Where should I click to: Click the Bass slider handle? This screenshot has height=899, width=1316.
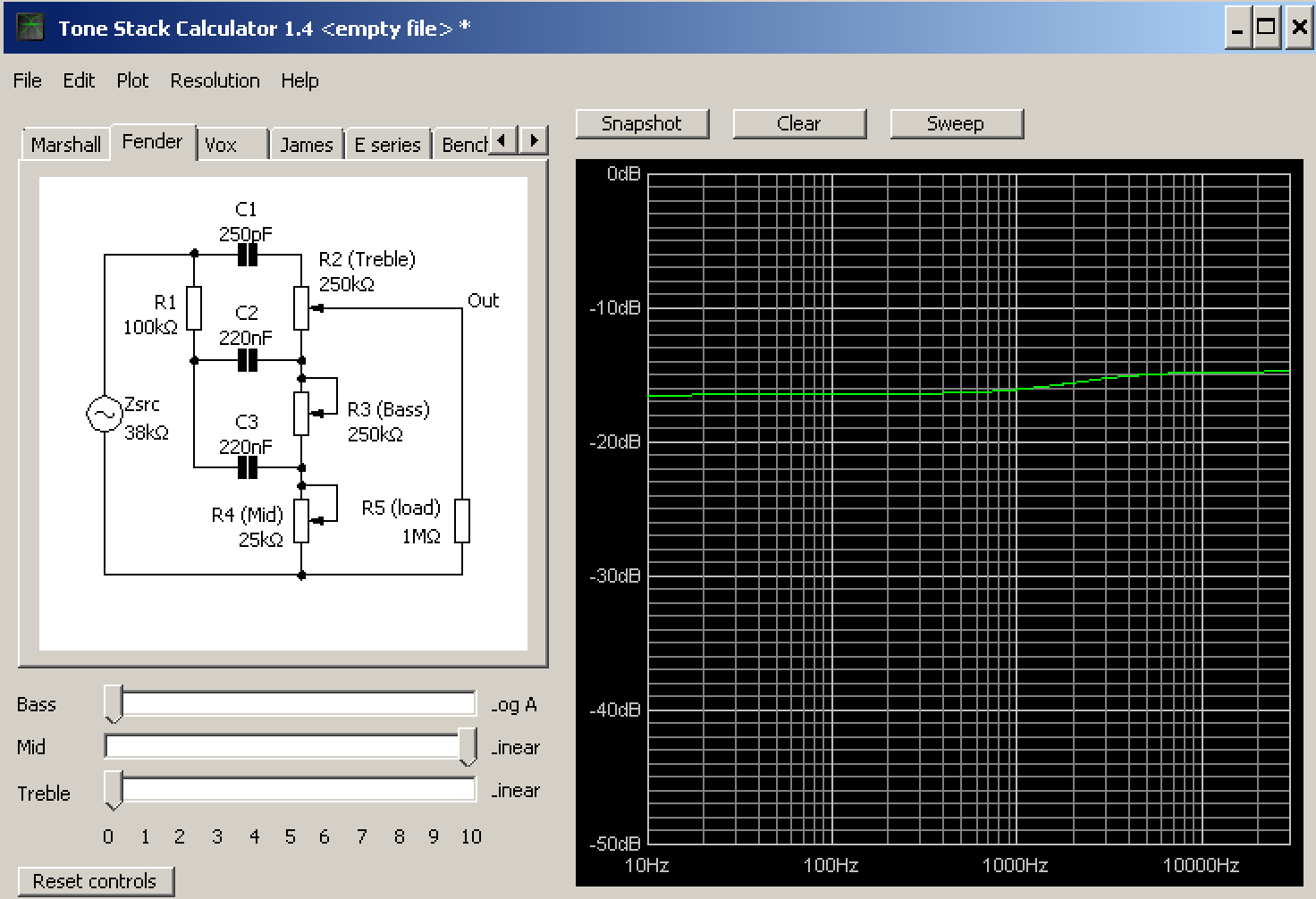pyautogui.click(x=114, y=703)
